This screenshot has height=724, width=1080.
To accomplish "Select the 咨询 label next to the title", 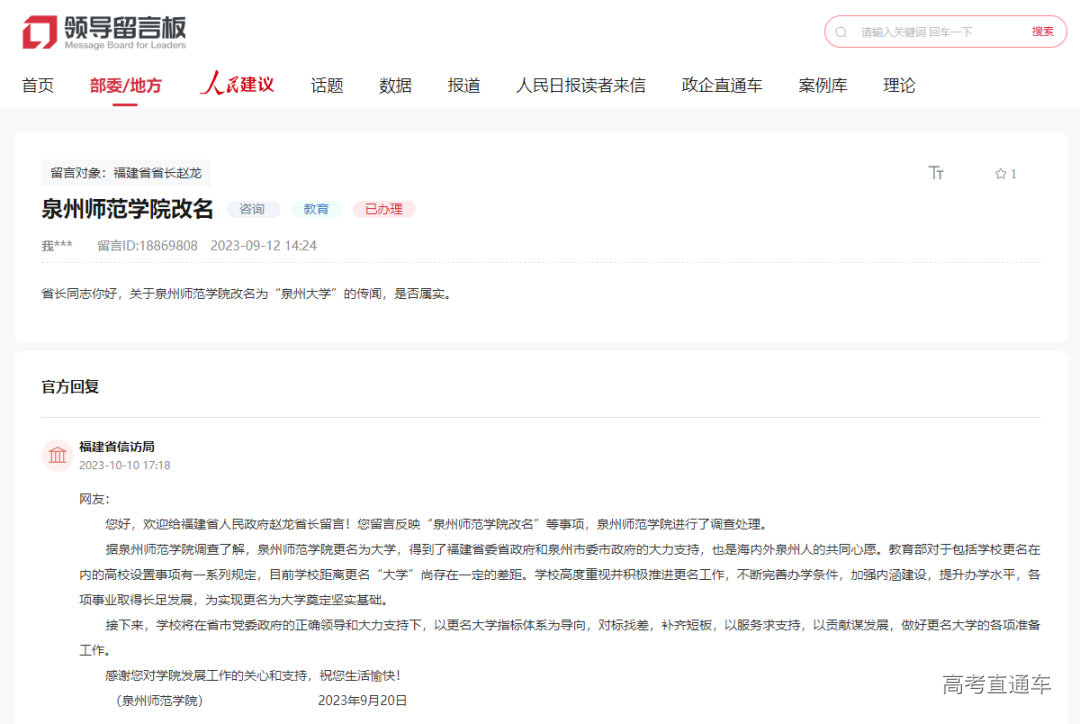I will 253,209.
